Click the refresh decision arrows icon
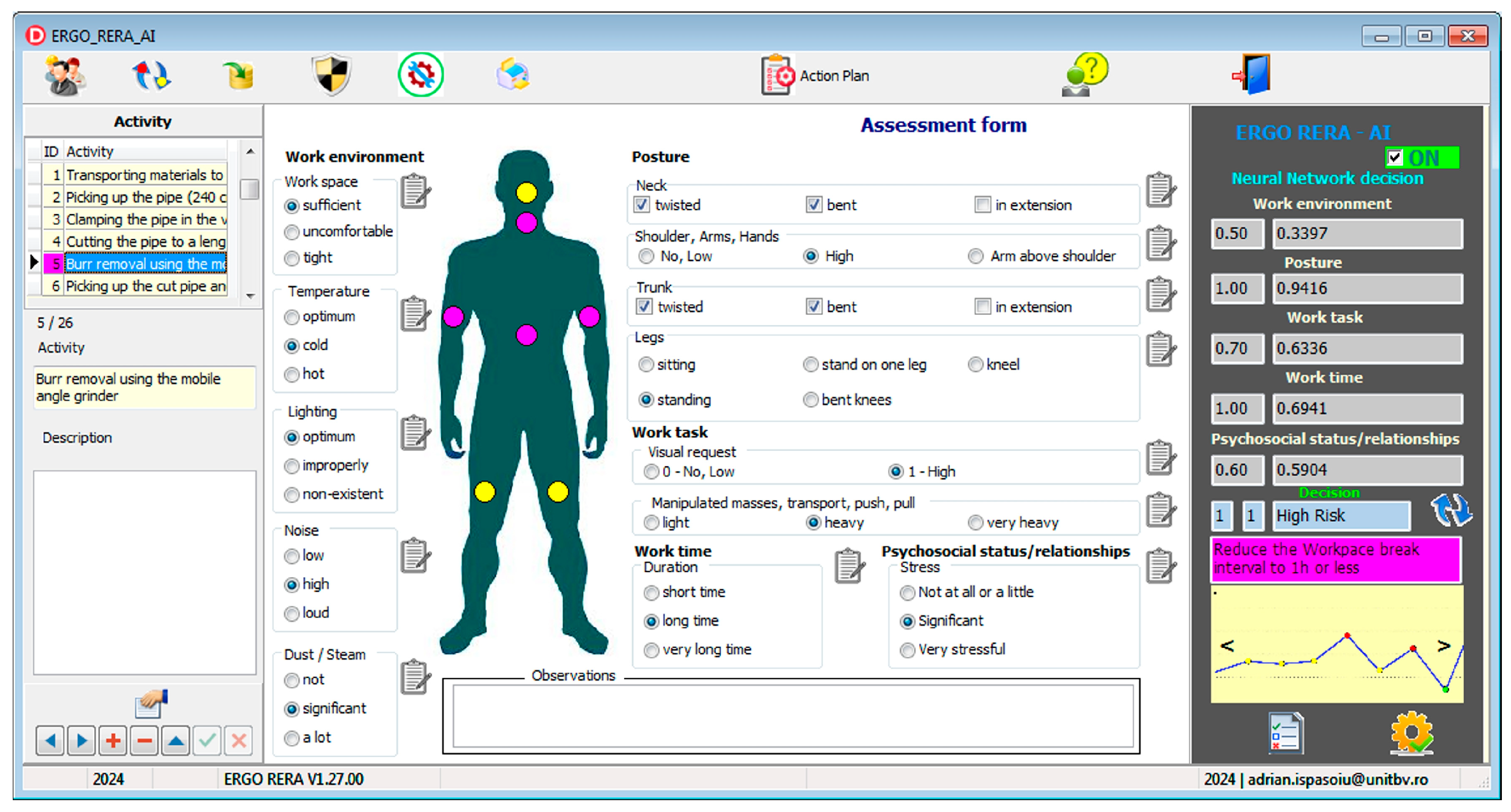 click(1451, 509)
